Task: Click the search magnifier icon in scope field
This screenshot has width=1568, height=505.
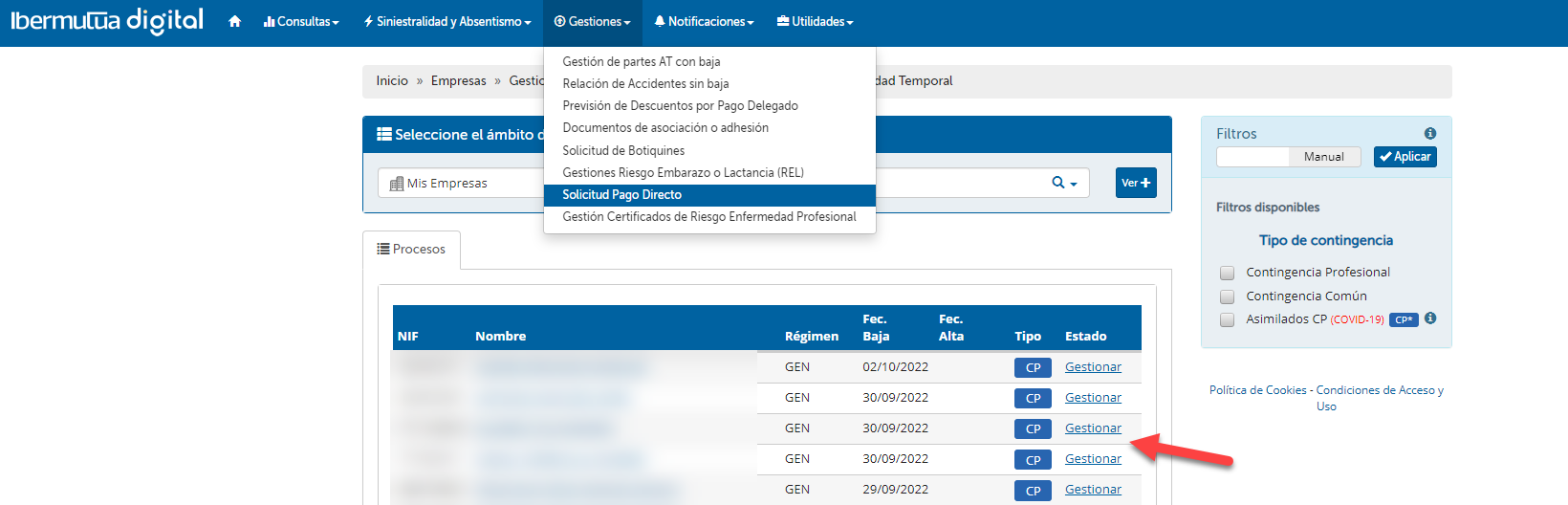Action: (x=1058, y=183)
